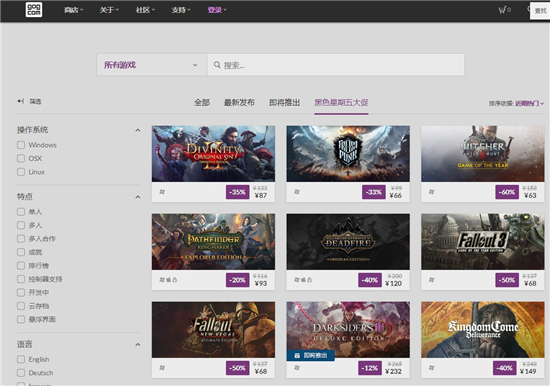Screen dimensions: 550x386
Task: Open Pathfinder Kingmaker game thumbnail
Action: point(213,242)
